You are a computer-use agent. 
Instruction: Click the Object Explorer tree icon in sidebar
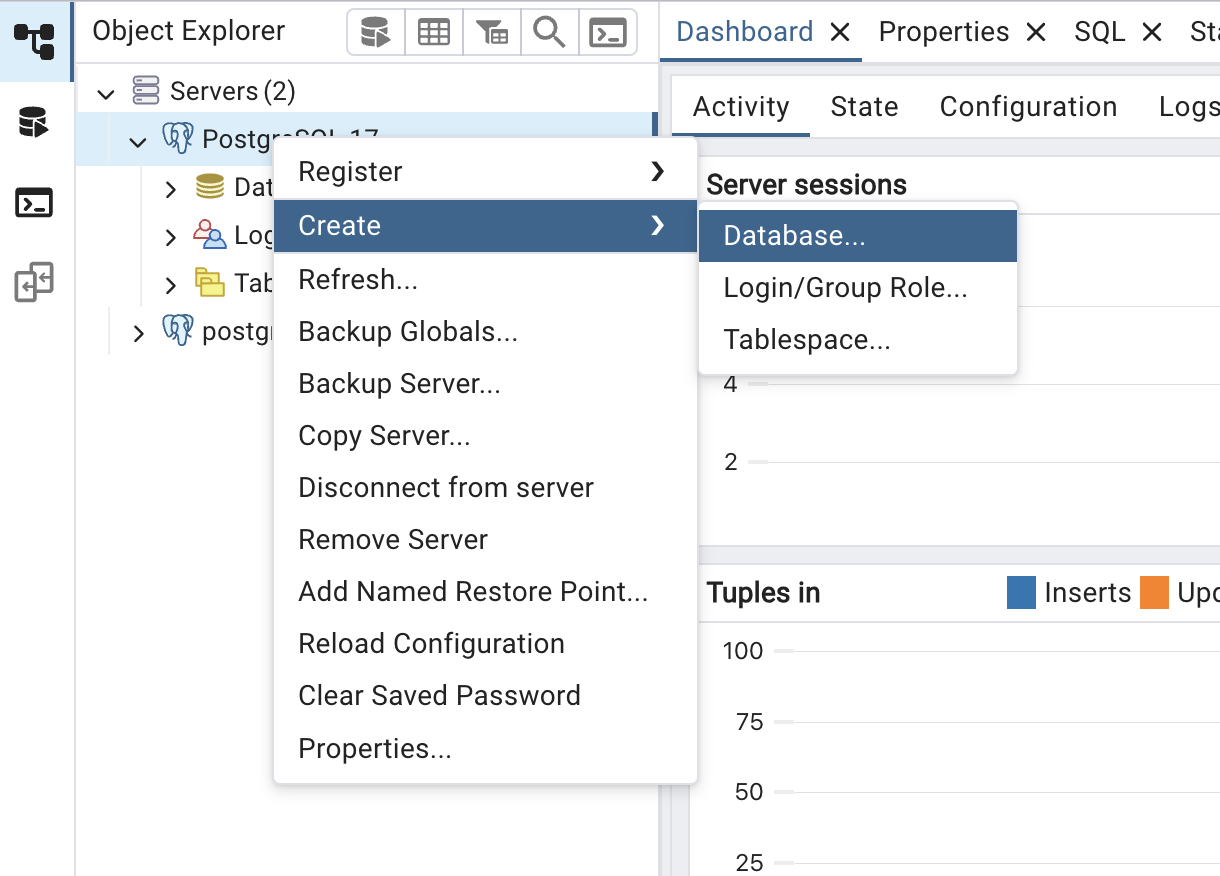point(34,41)
